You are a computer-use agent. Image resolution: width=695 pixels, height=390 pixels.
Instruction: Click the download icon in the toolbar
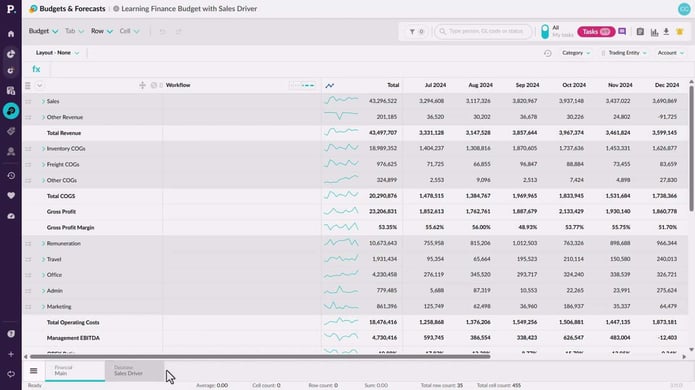pyautogui.click(x=666, y=31)
